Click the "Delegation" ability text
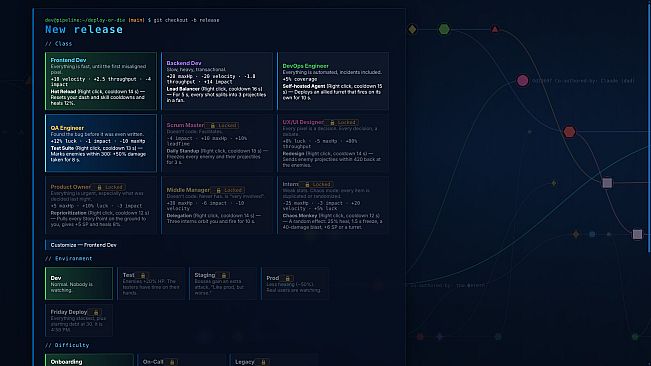 click(x=179, y=216)
